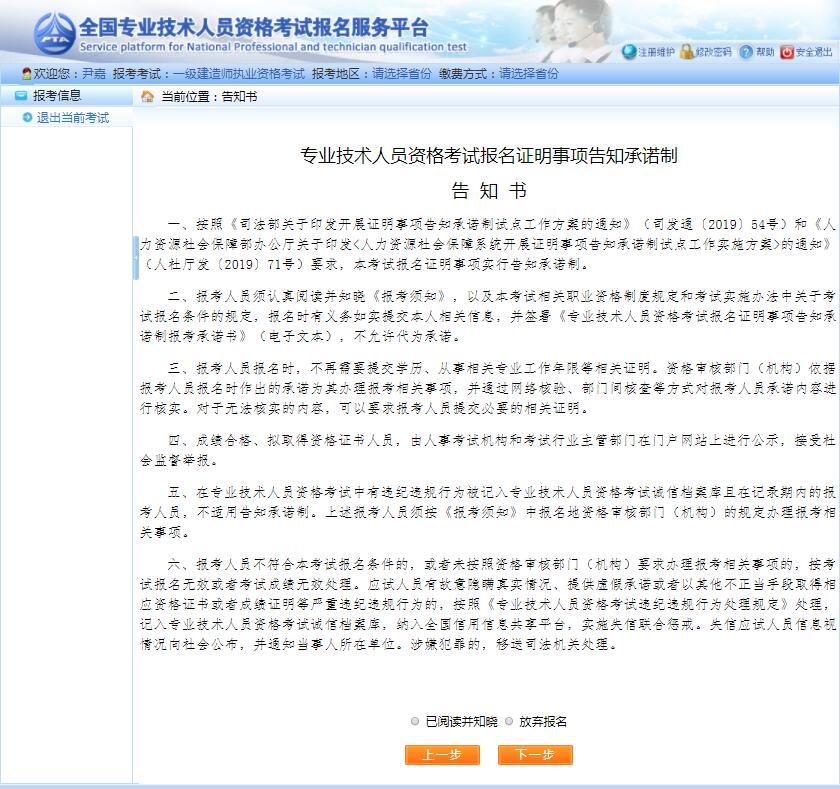
Task: Click the 上一步 button
Action: 442,755
